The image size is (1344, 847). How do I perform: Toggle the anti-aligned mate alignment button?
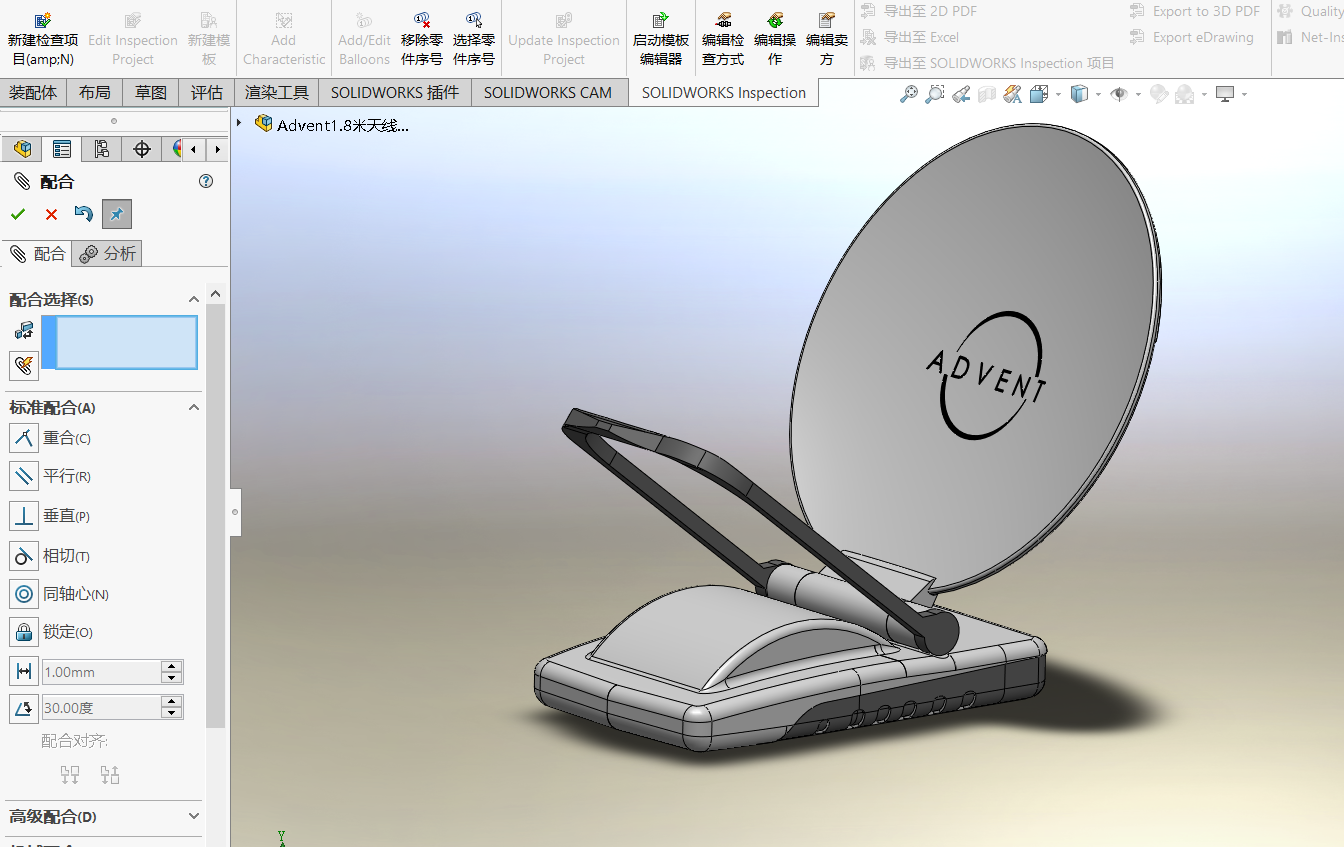[110, 774]
